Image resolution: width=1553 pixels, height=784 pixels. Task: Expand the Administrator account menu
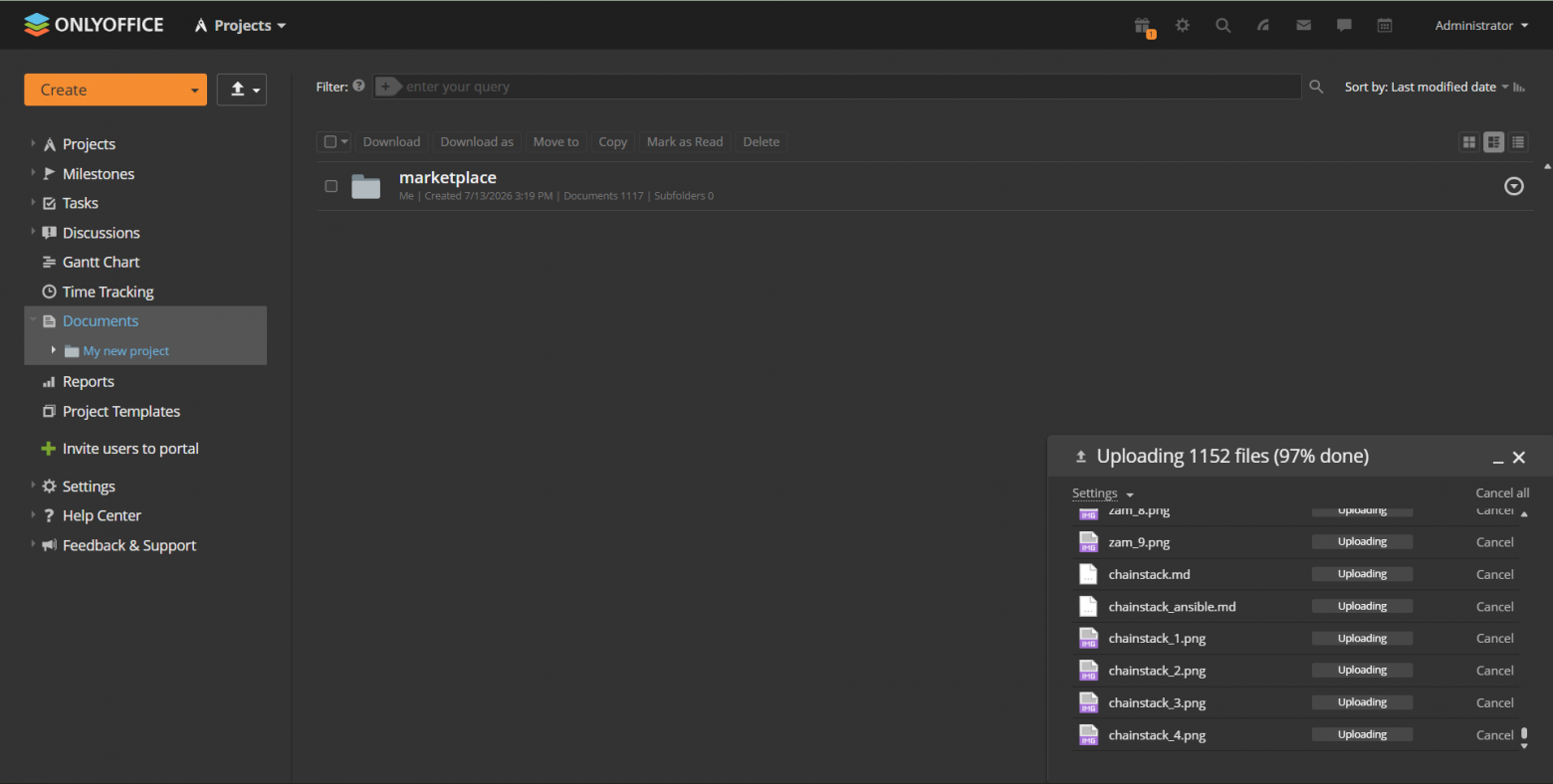click(1481, 26)
